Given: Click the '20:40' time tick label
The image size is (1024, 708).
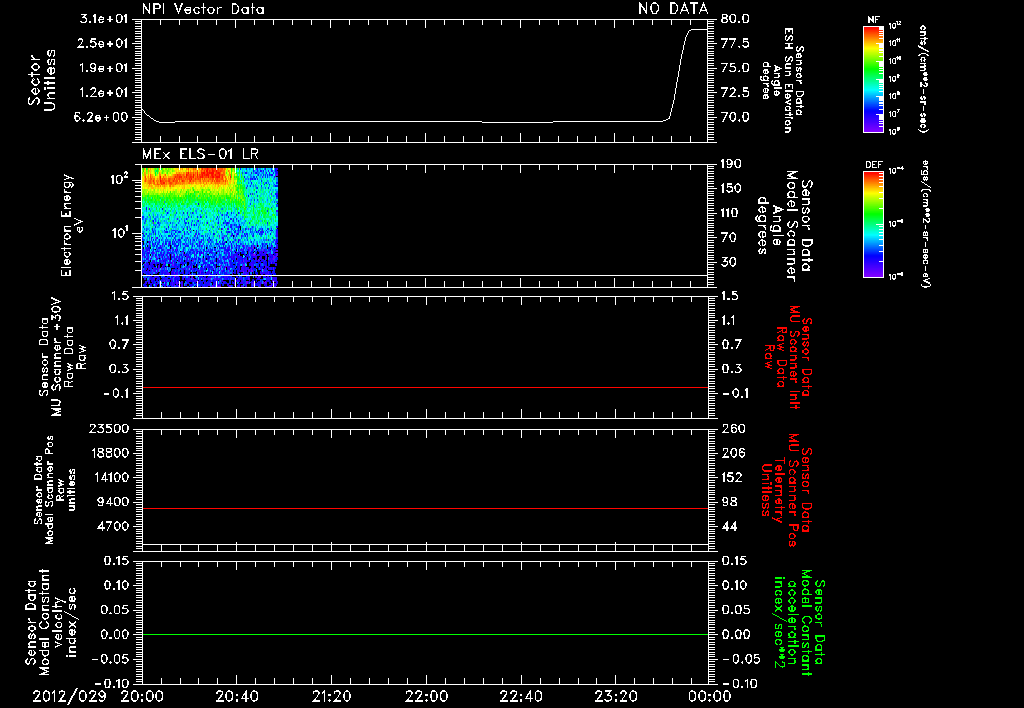Looking at the screenshot, I should click(236, 696).
